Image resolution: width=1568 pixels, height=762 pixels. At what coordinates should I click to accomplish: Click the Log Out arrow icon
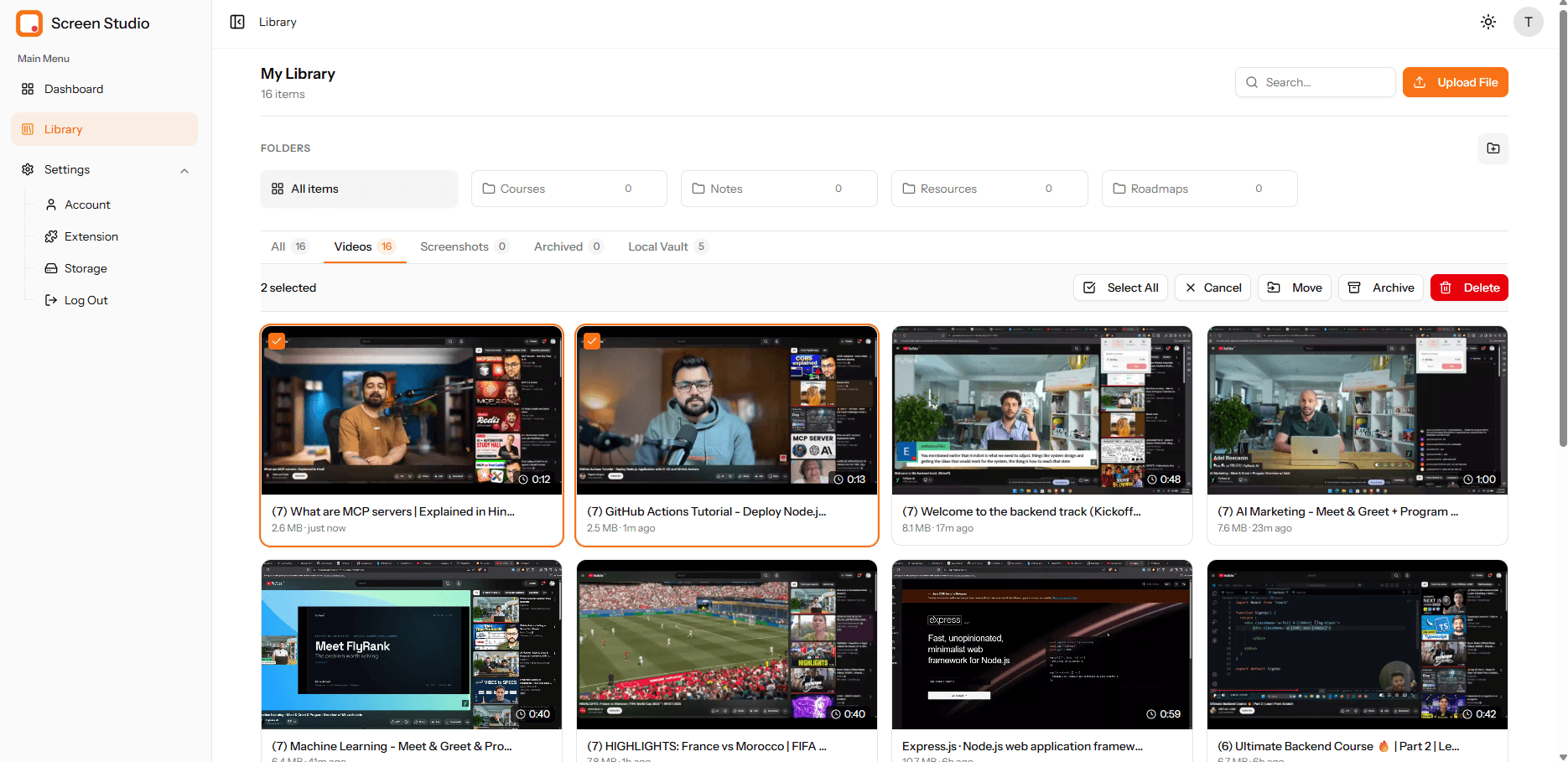click(51, 300)
